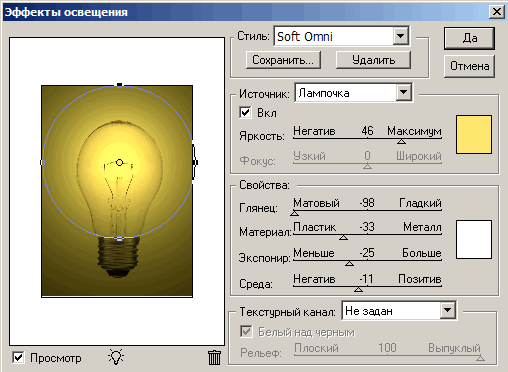Viewport: 508px width, 372px height.
Task: Open the Текстурный канал dropdown
Action: click(x=447, y=311)
